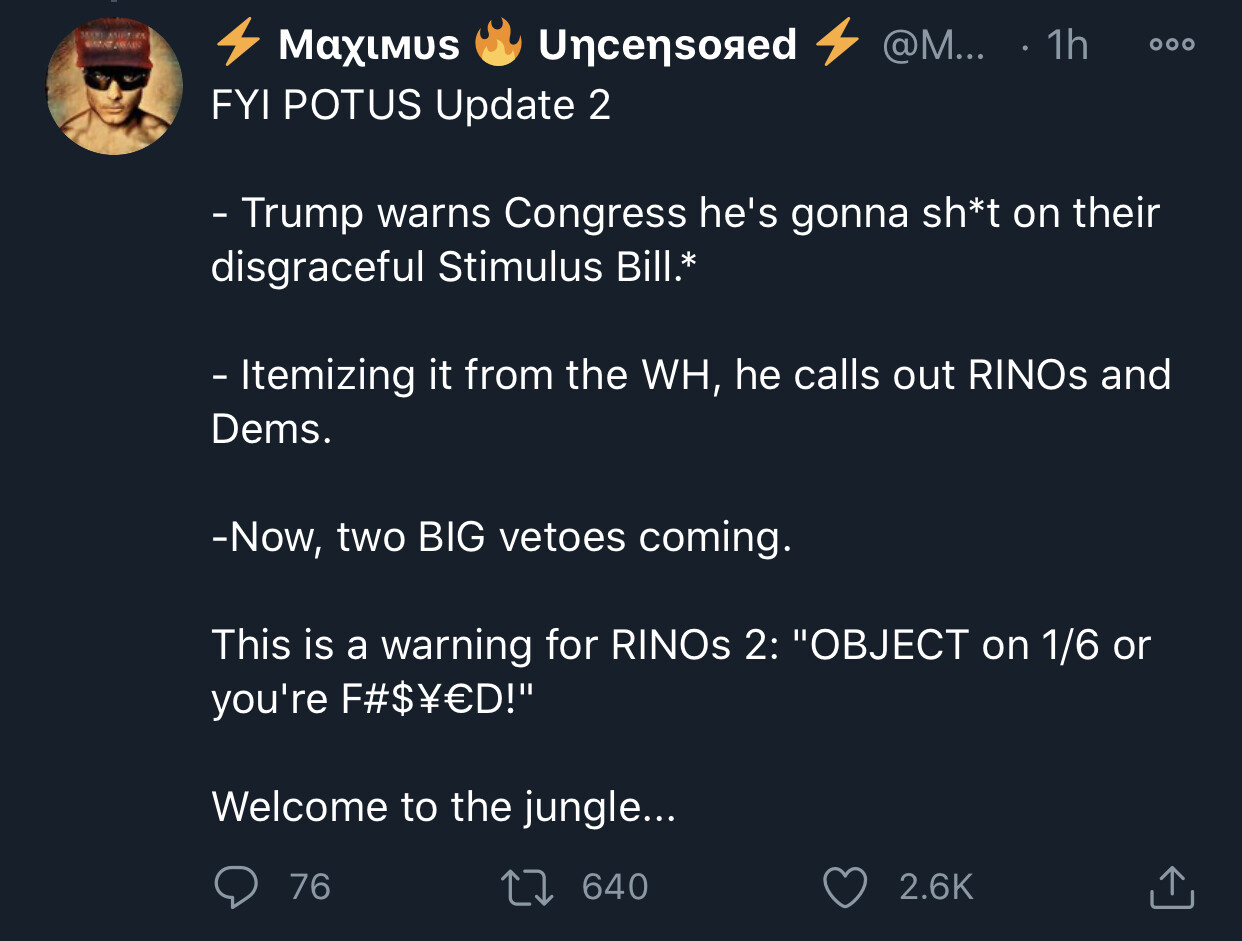Open the share icon for this tweet
Image resolution: width=1242 pixels, height=941 pixels.
1172,887
